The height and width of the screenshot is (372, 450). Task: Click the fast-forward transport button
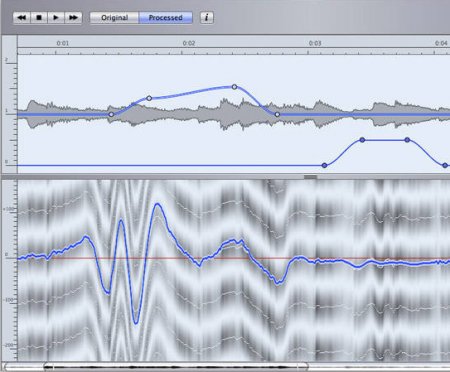pos(73,18)
